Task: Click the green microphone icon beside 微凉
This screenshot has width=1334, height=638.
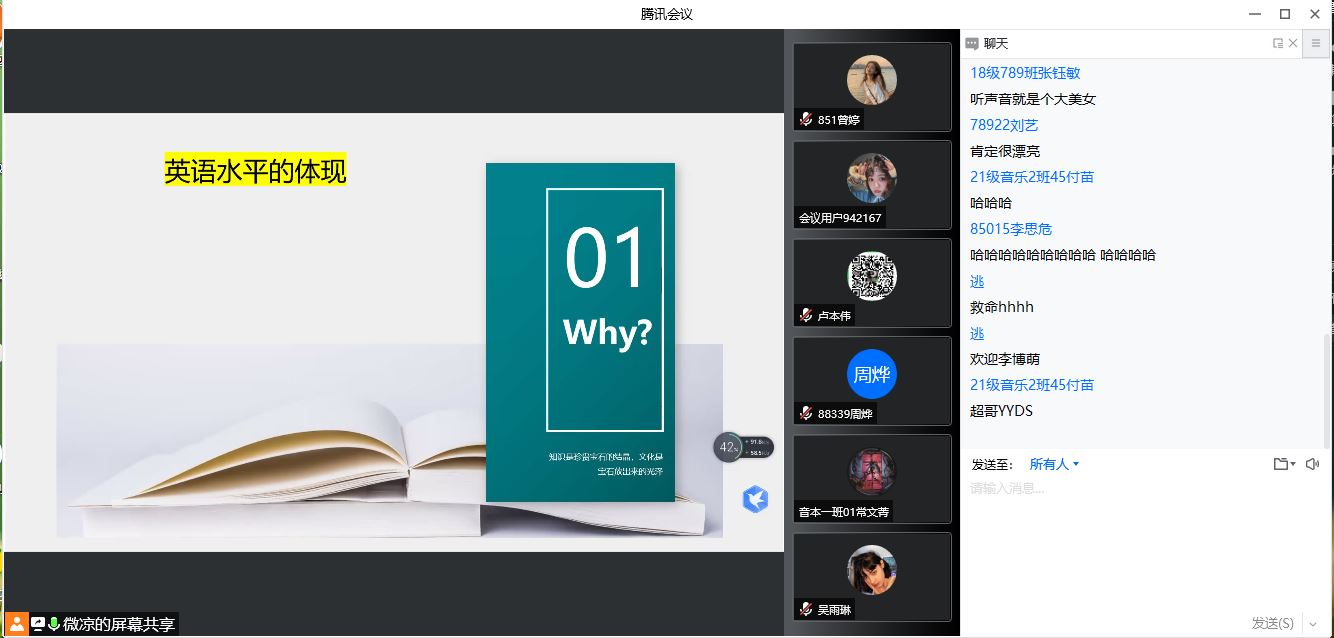Action: coord(54,624)
